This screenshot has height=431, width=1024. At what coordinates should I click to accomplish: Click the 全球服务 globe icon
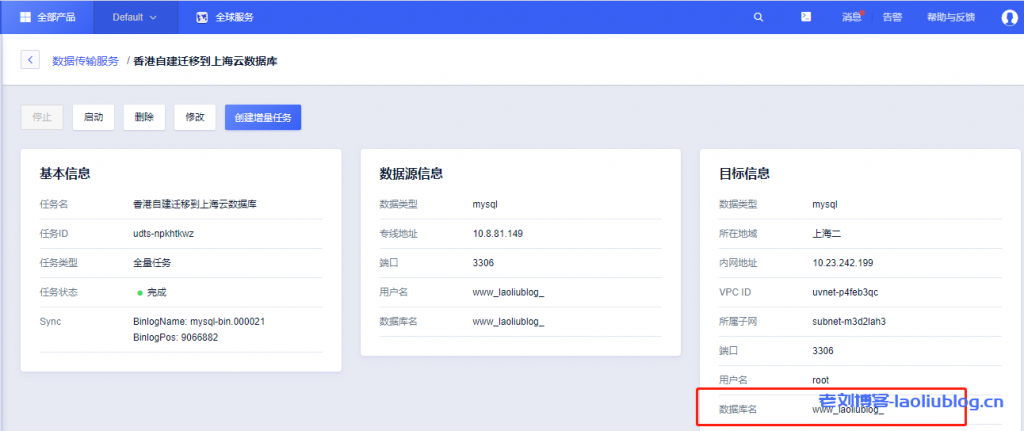click(202, 17)
